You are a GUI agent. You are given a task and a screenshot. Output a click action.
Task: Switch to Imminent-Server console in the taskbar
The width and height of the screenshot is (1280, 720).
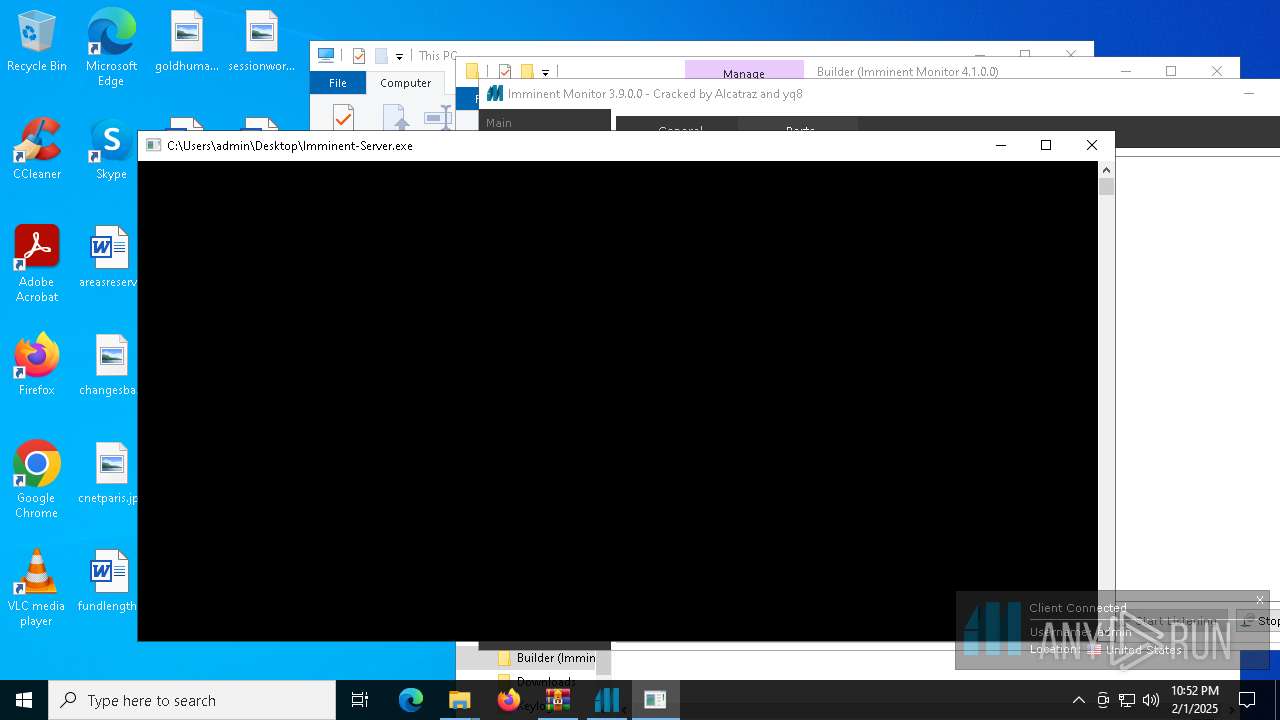coord(655,700)
